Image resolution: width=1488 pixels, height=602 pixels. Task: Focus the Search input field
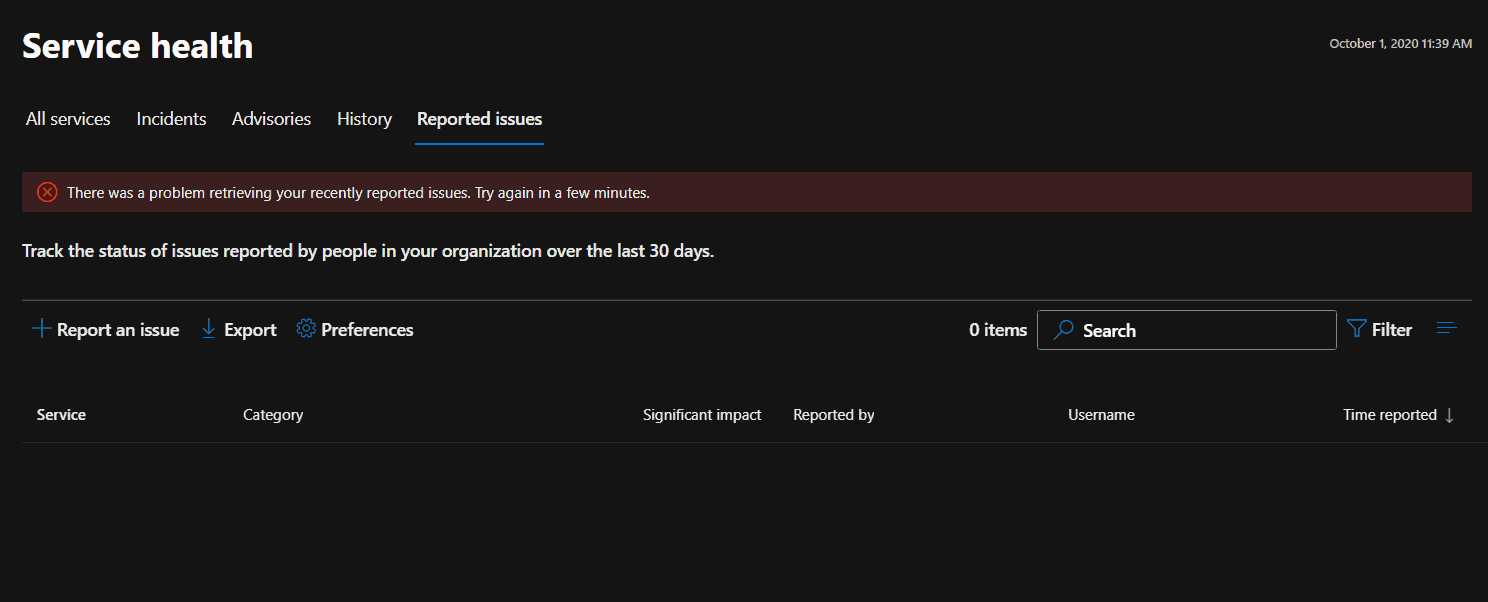point(1186,330)
